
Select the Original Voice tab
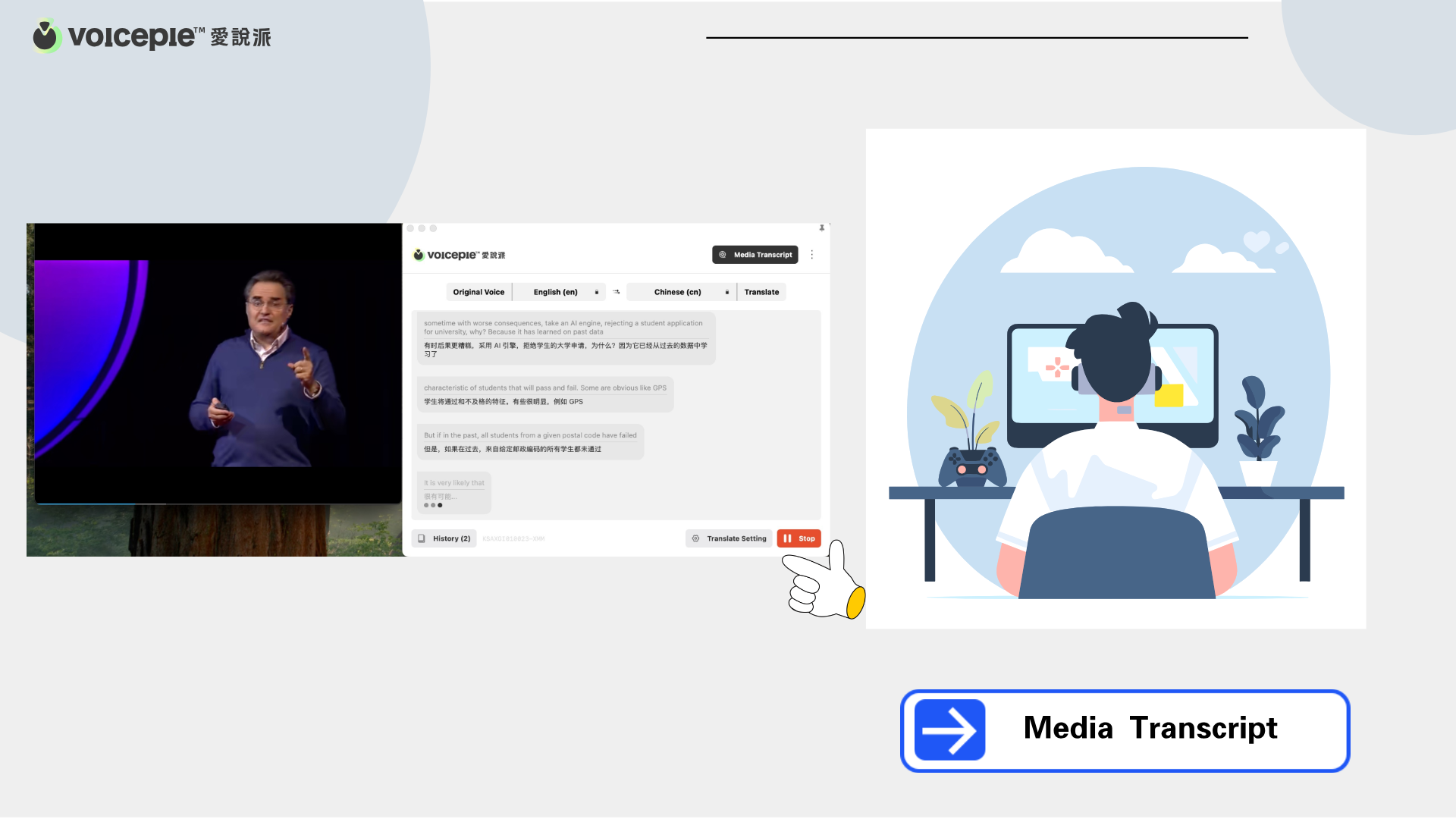click(479, 292)
